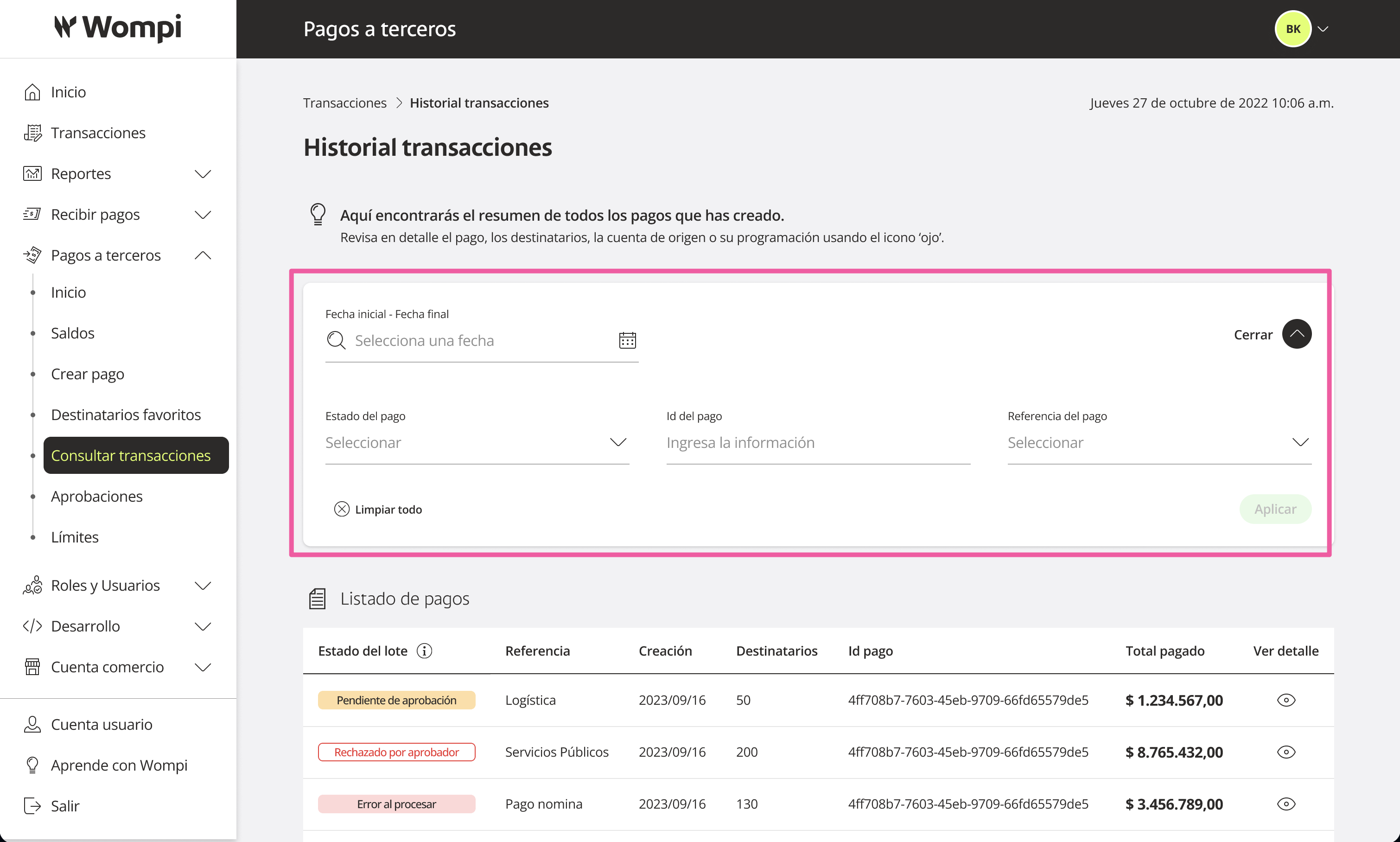Expand the Reportes menu chevron
The image size is (1400, 842).
click(203, 173)
